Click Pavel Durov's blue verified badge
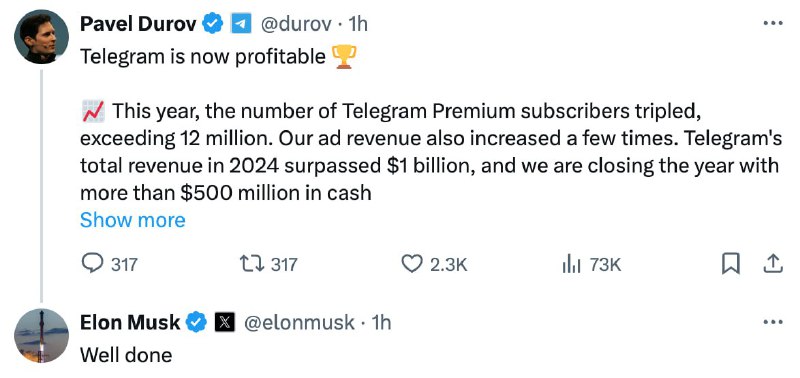This screenshot has width=800, height=378. [x=213, y=23]
